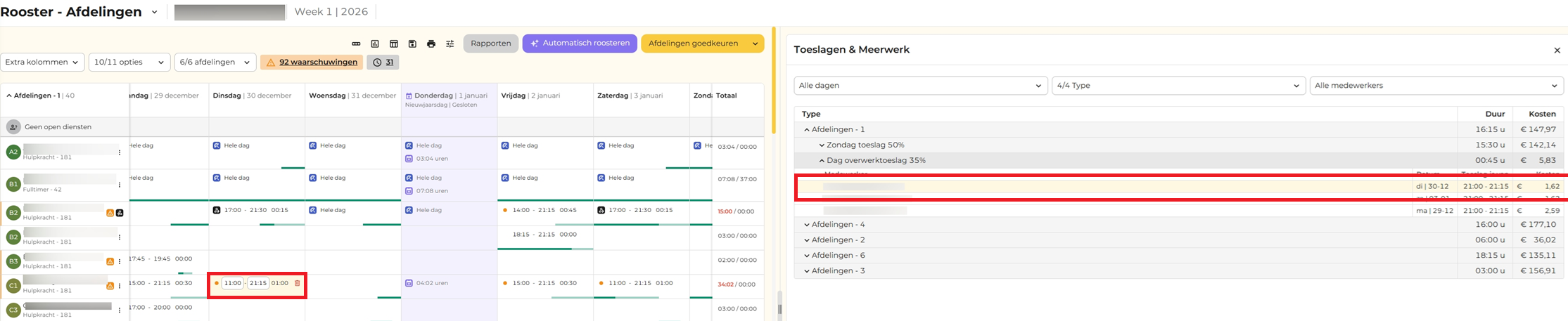Click A2's Hele dag absence icon on Dinsdag
This screenshot has height=321, width=1568.
(x=217, y=145)
